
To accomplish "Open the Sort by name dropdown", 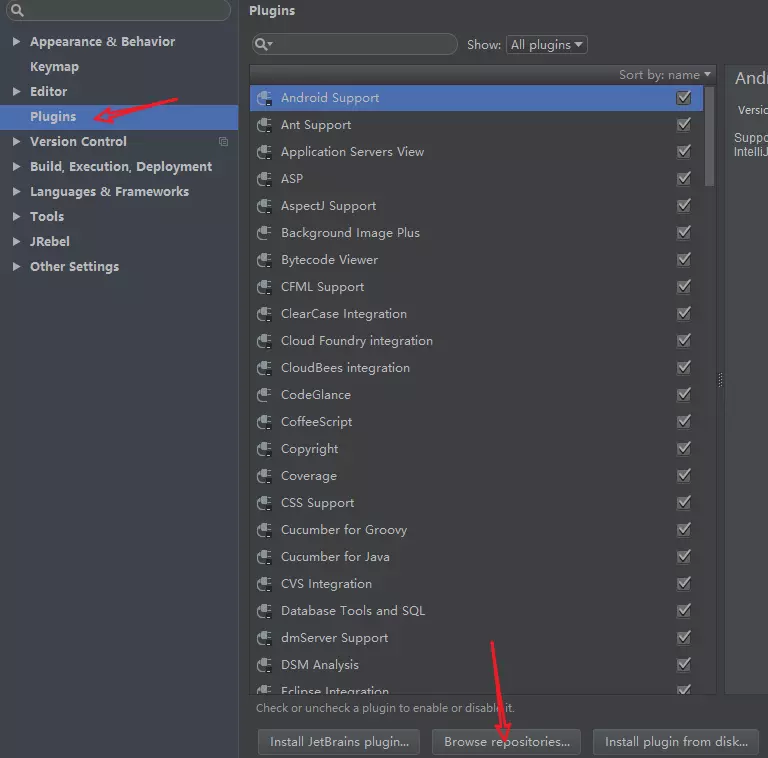I will coord(665,75).
